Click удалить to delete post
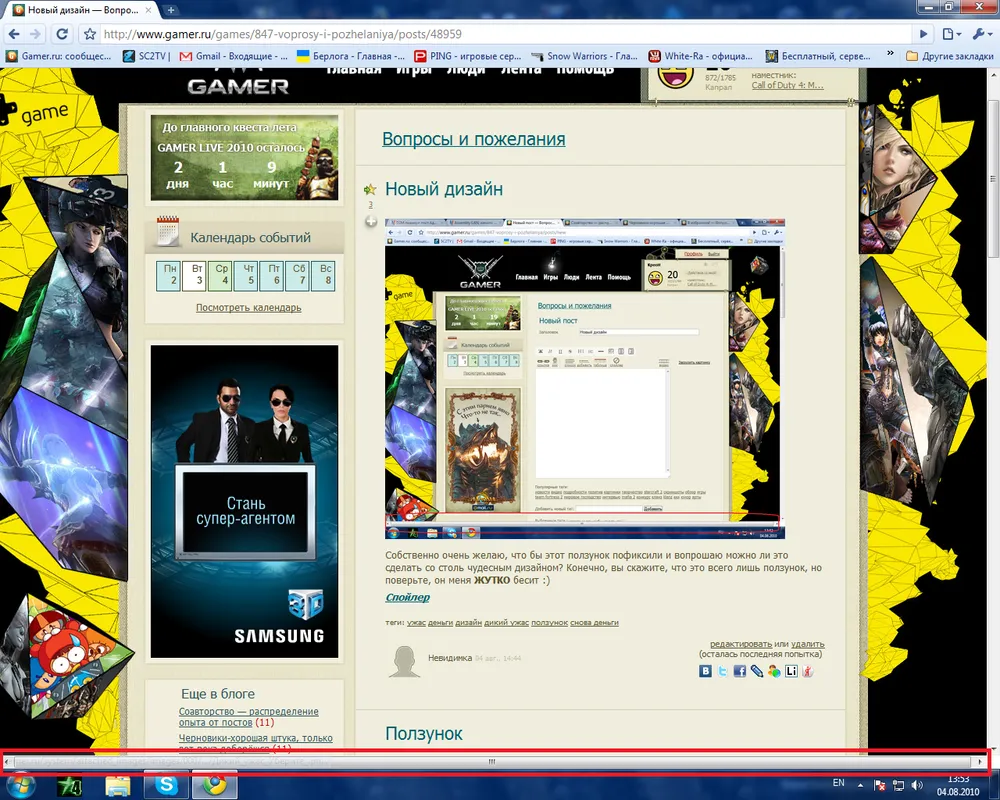Screen dimensions: 1000x800 tap(808, 644)
